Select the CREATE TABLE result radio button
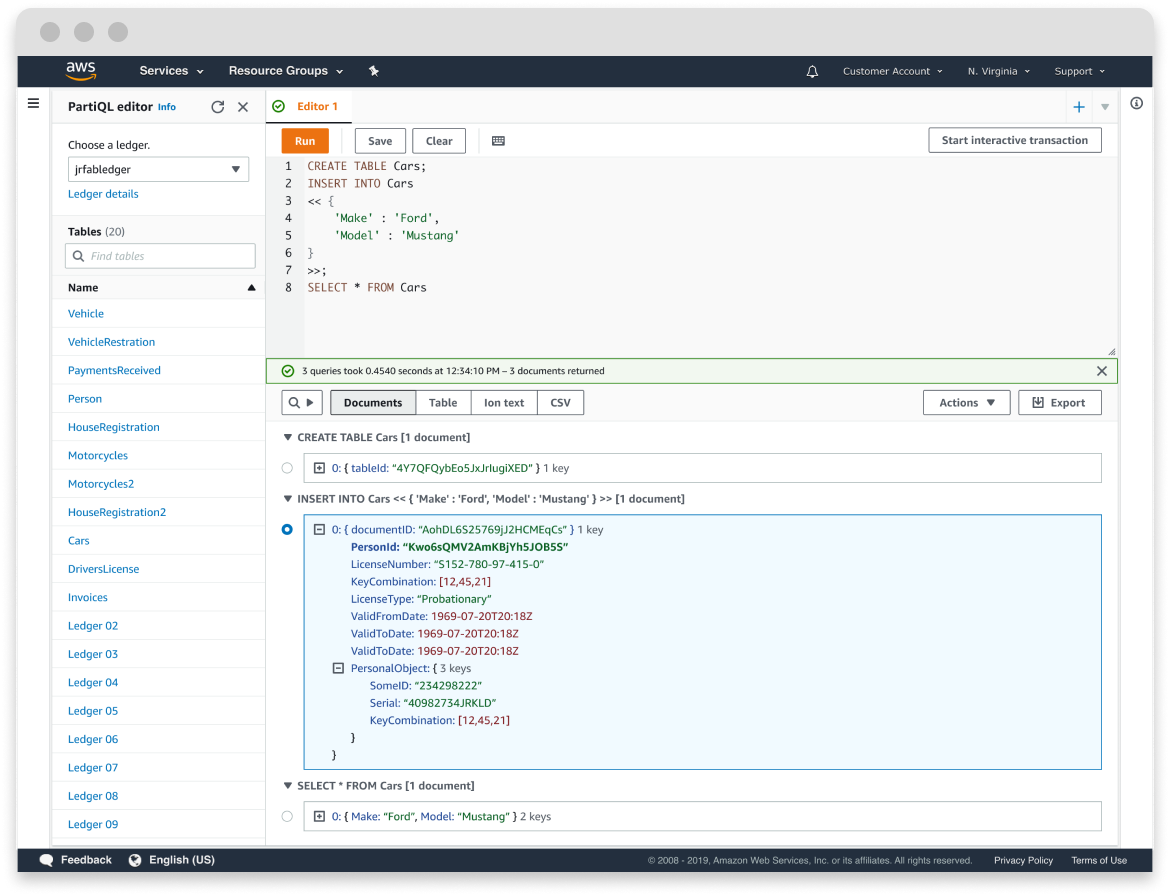Image resolution: width=1170 pixels, height=896 pixels. click(x=288, y=468)
